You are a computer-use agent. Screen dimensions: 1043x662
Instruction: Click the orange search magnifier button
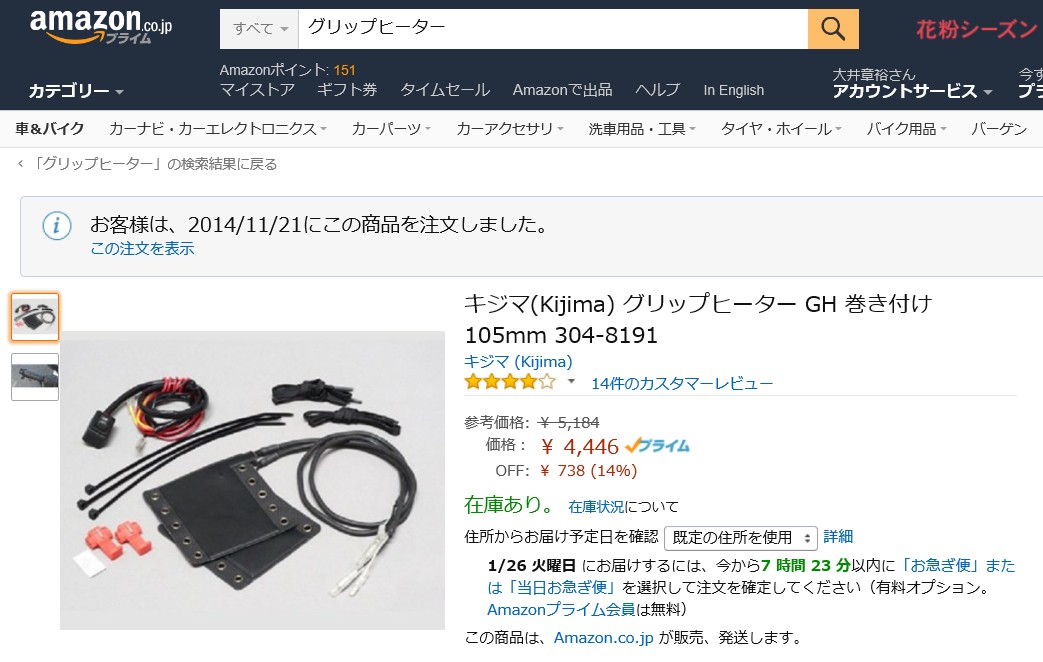point(833,29)
